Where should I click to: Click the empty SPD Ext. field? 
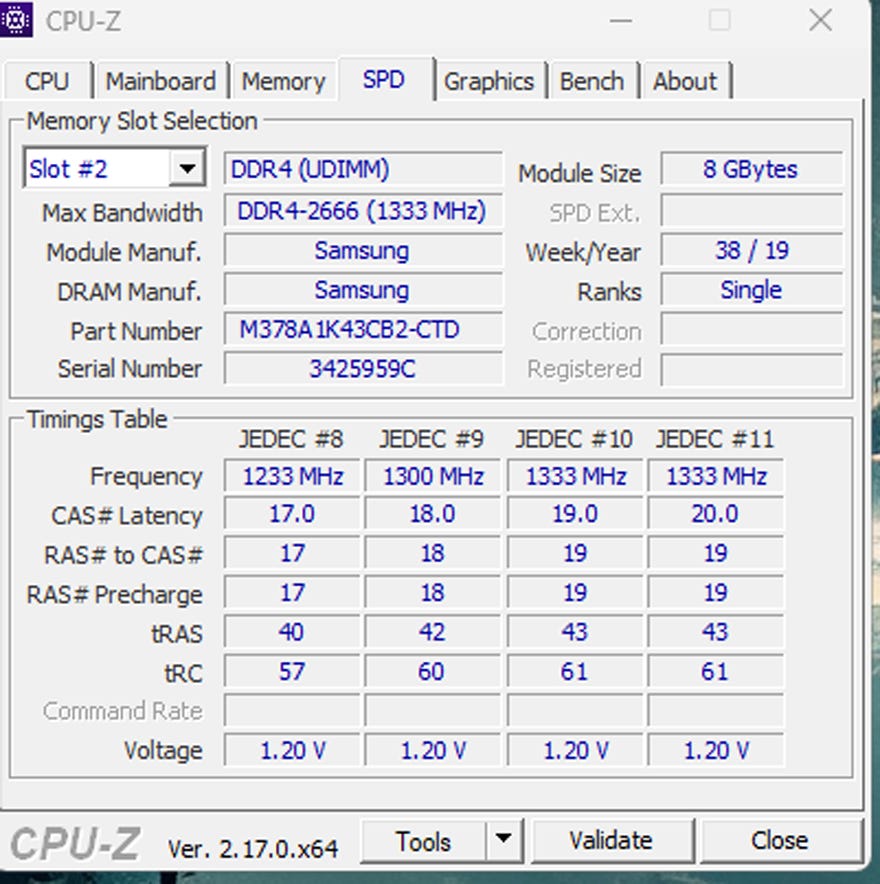(x=751, y=210)
